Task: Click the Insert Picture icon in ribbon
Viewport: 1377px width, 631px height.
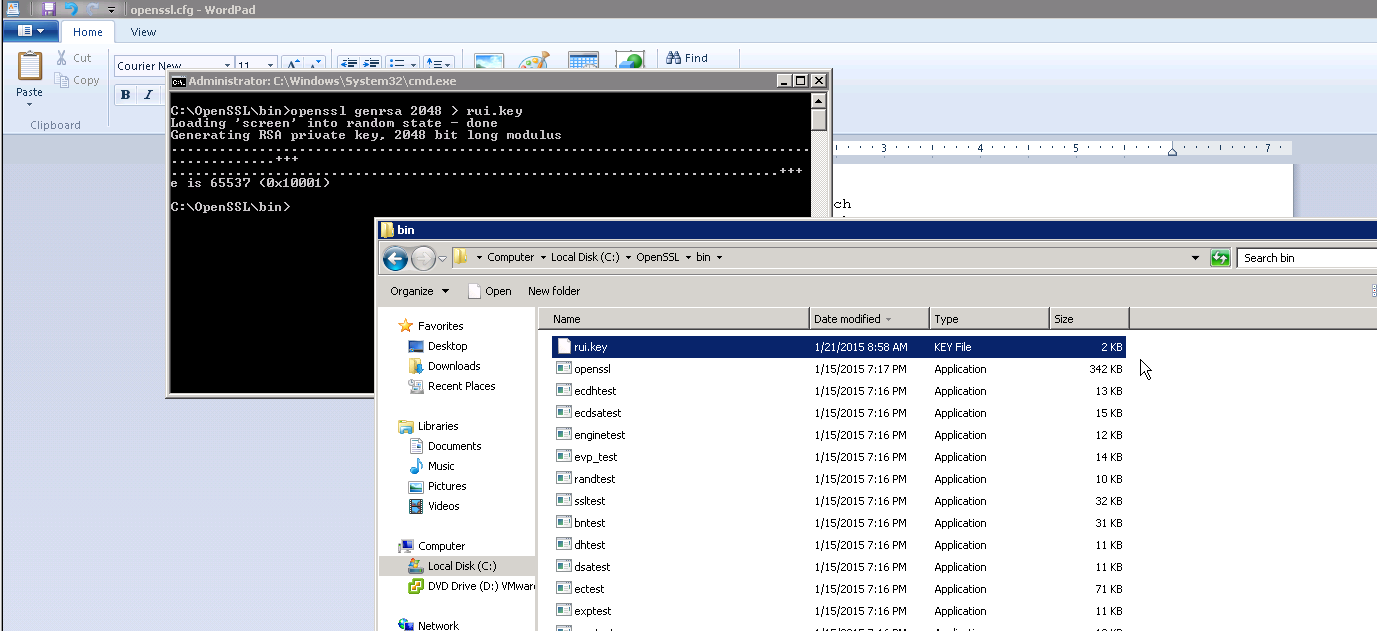Action: (x=489, y=62)
